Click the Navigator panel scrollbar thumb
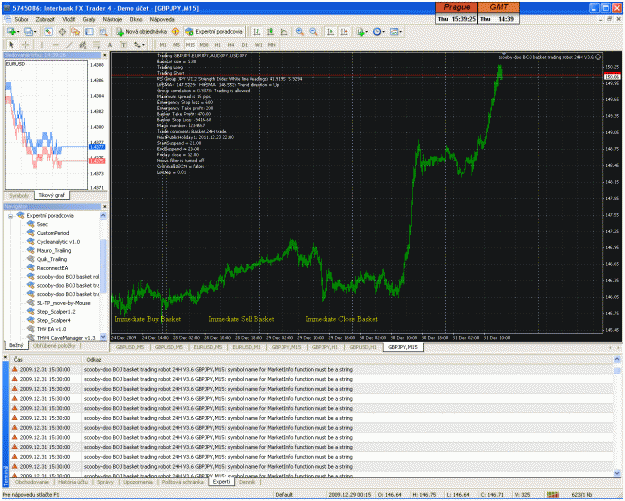 tap(103, 265)
